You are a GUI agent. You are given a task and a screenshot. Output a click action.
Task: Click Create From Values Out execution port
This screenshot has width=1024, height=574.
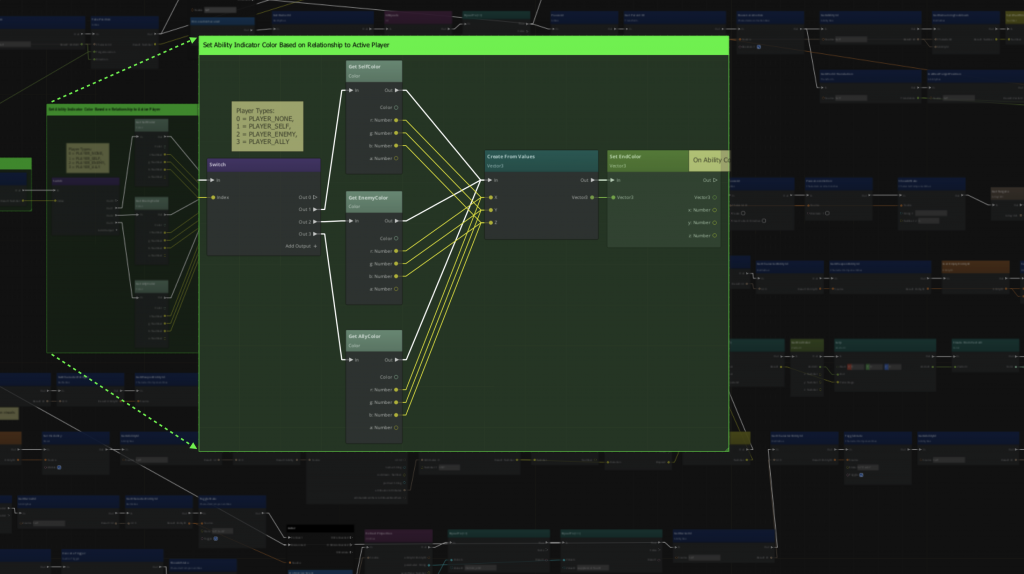[592, 180]
